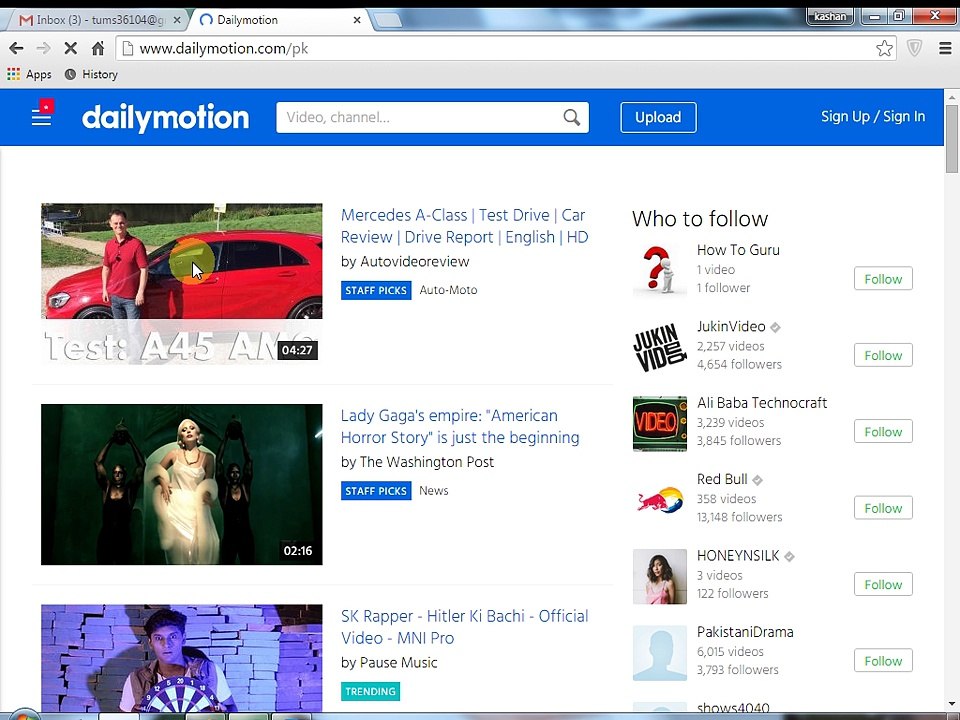Screen dimensions: 960x720
Task: Click the shield extension icon
Action: point(914,48)
